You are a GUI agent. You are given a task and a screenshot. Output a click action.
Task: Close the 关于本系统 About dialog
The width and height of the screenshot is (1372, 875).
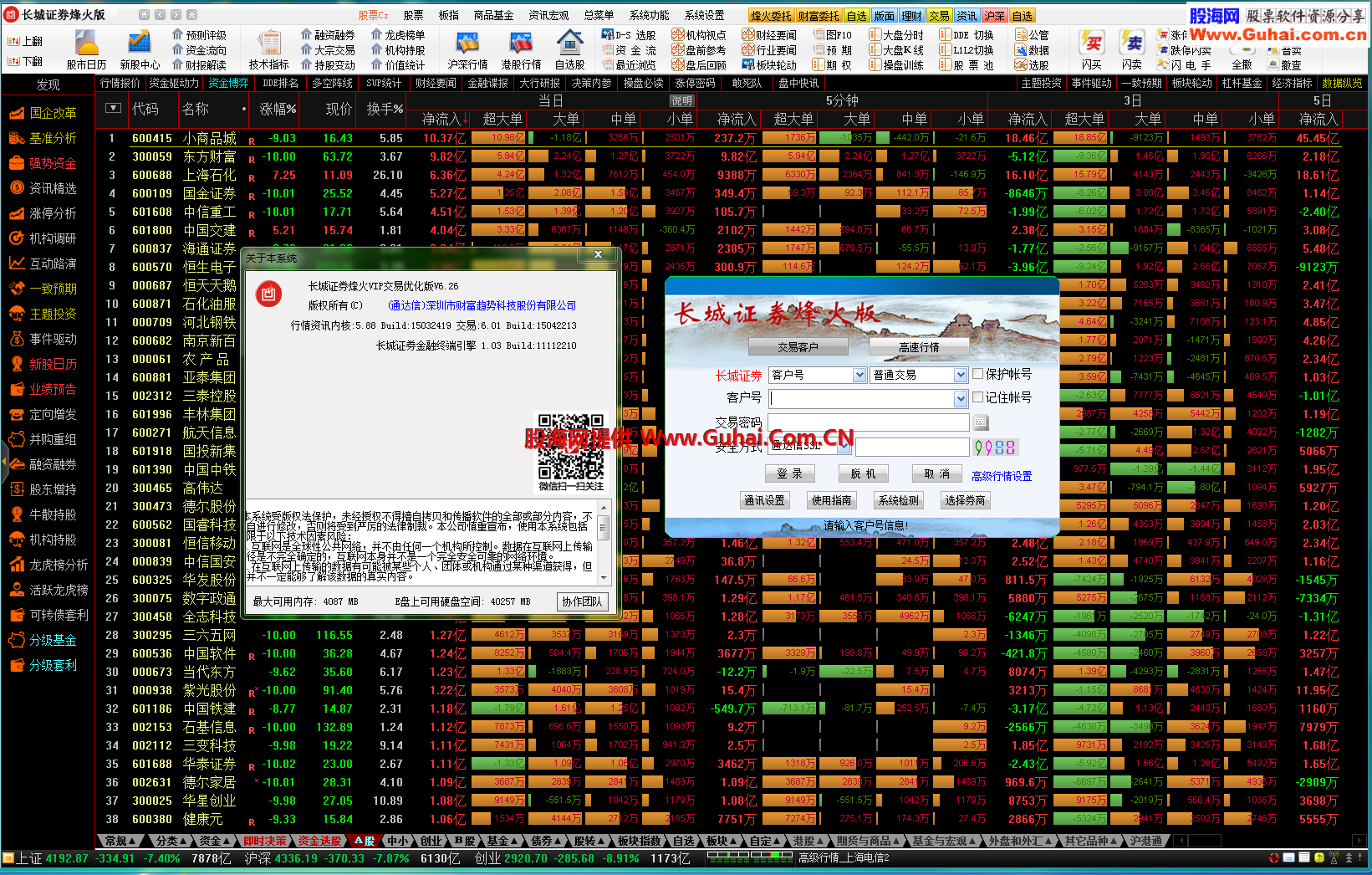point(598,253)
